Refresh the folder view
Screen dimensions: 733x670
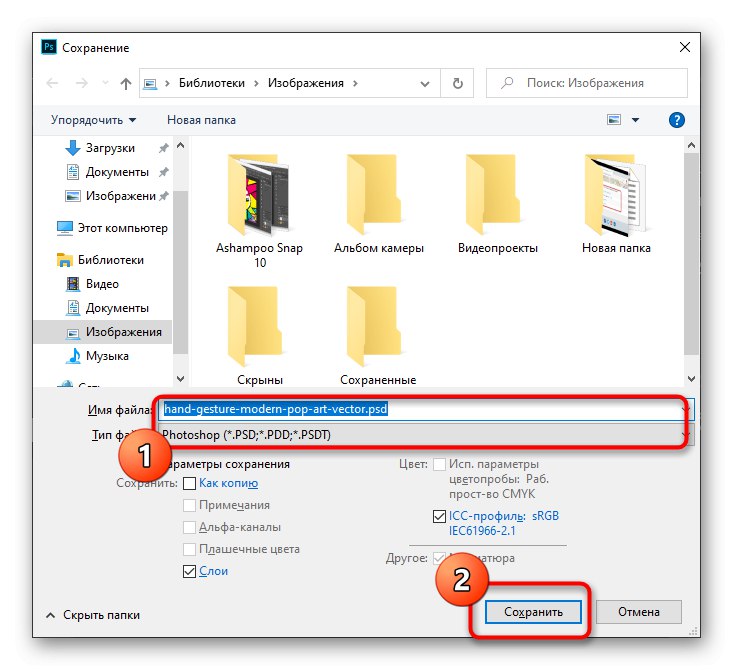[x=458, y=83]
